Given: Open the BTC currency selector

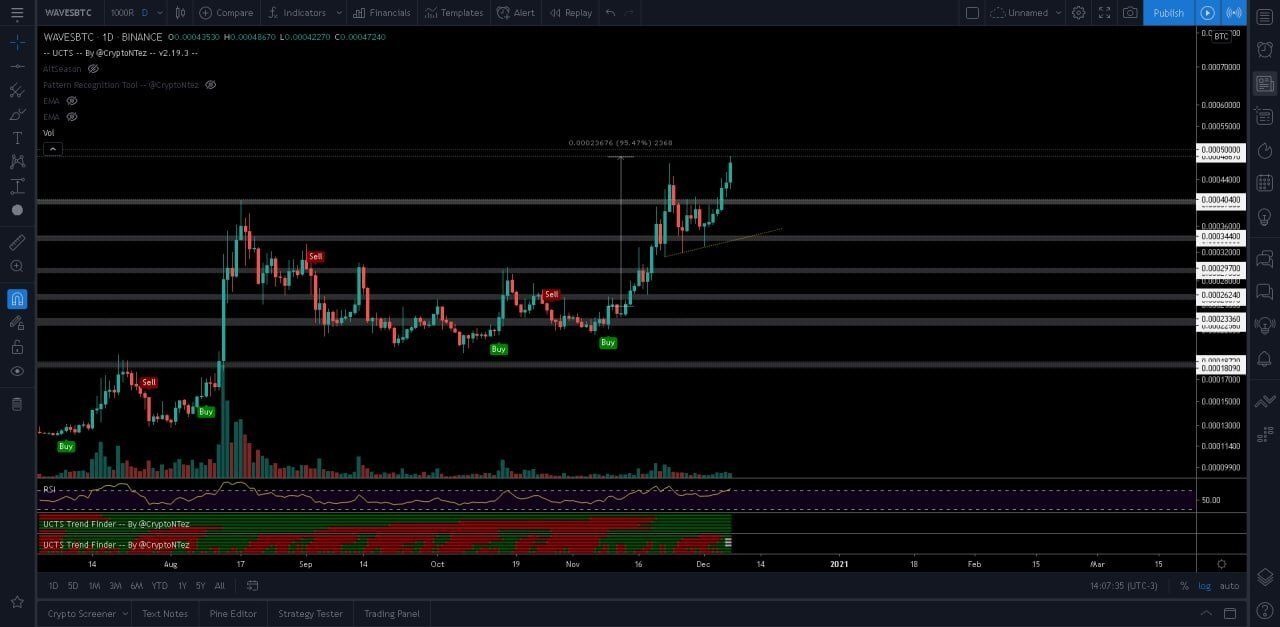Looking at the screenshot, I should [1221, 36].
